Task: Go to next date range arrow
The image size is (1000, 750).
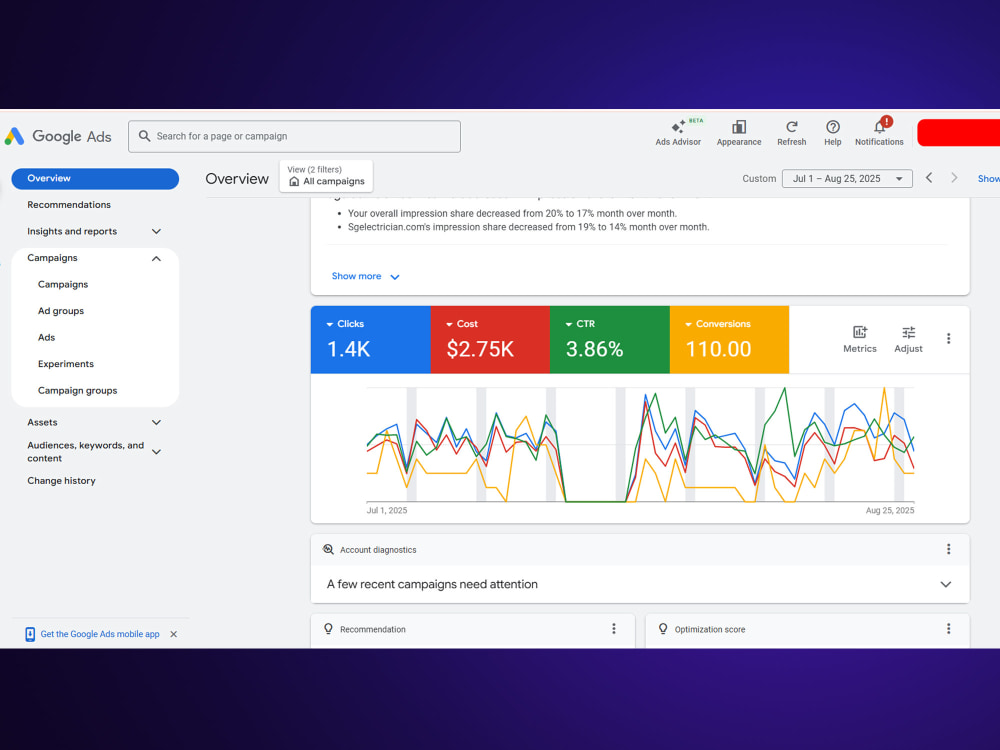Action: 954,178
